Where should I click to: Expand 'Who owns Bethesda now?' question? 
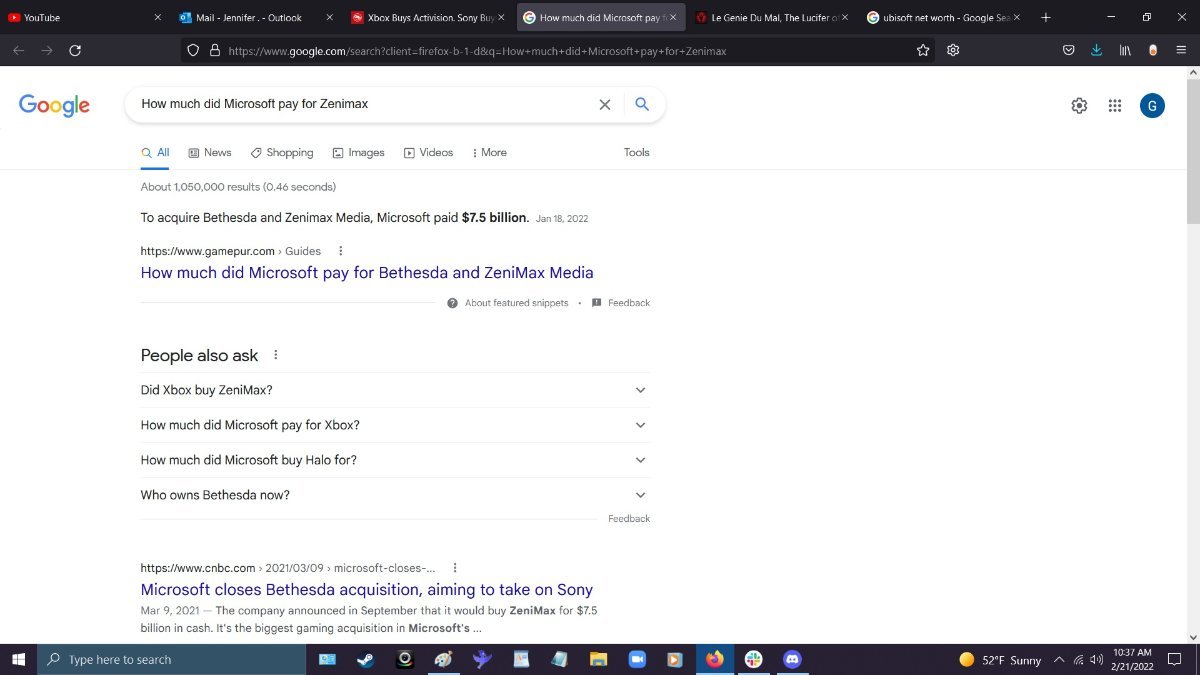click(395, 495)
